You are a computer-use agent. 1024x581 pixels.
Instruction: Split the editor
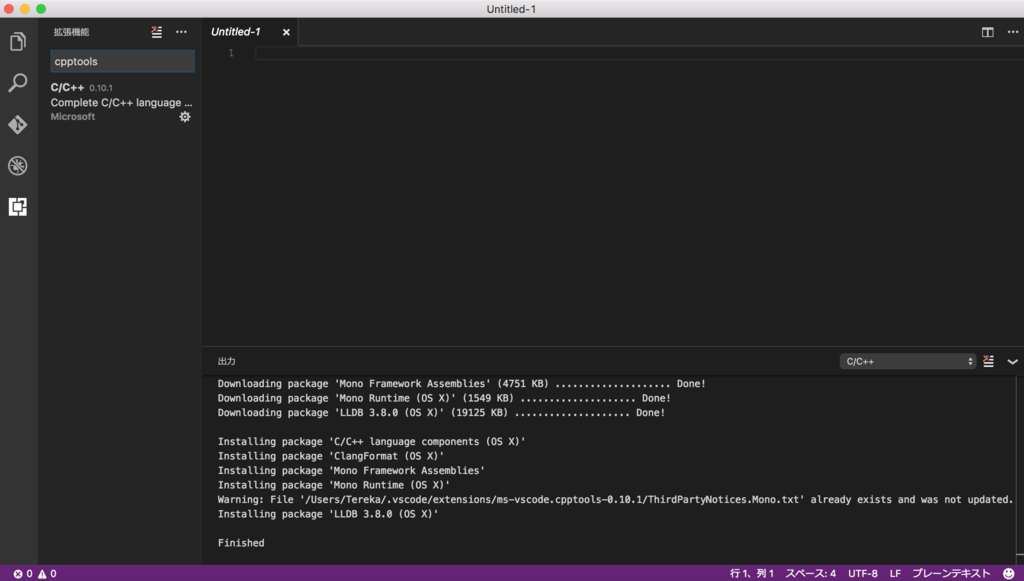[987, 32]
